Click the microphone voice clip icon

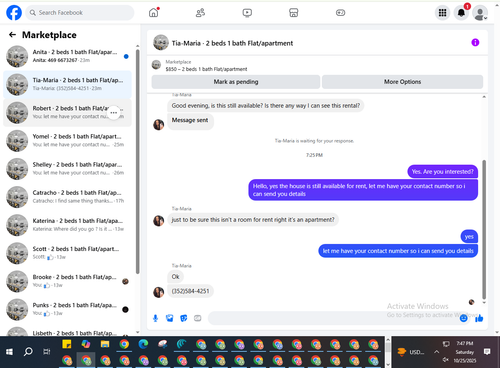point(155,318)
